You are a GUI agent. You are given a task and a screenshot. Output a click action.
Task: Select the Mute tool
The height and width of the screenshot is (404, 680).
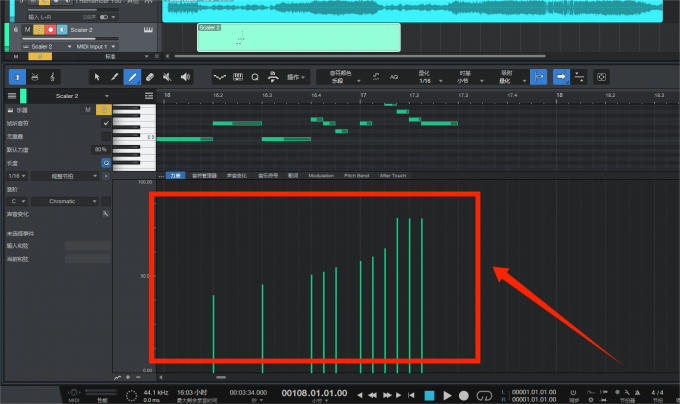(x=166, y=76)
